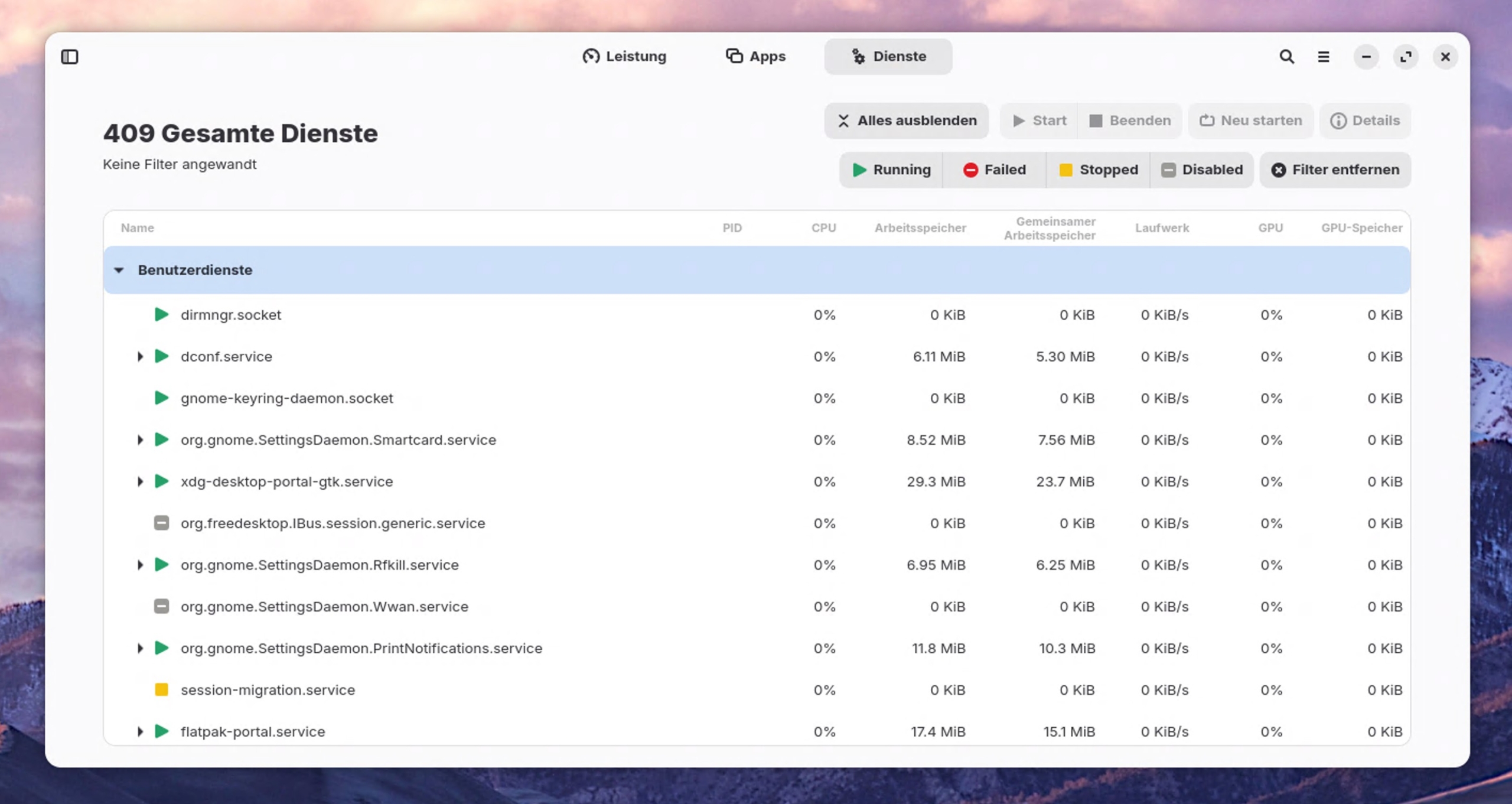The height and width of the screenshot is (804, 1512).
Task: Toggle the sidebar panel icon
Action: (70, 57)
